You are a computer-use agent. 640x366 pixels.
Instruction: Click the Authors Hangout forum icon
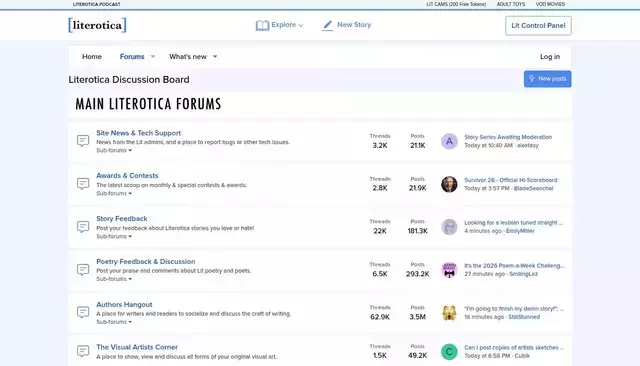pos(83,312)
